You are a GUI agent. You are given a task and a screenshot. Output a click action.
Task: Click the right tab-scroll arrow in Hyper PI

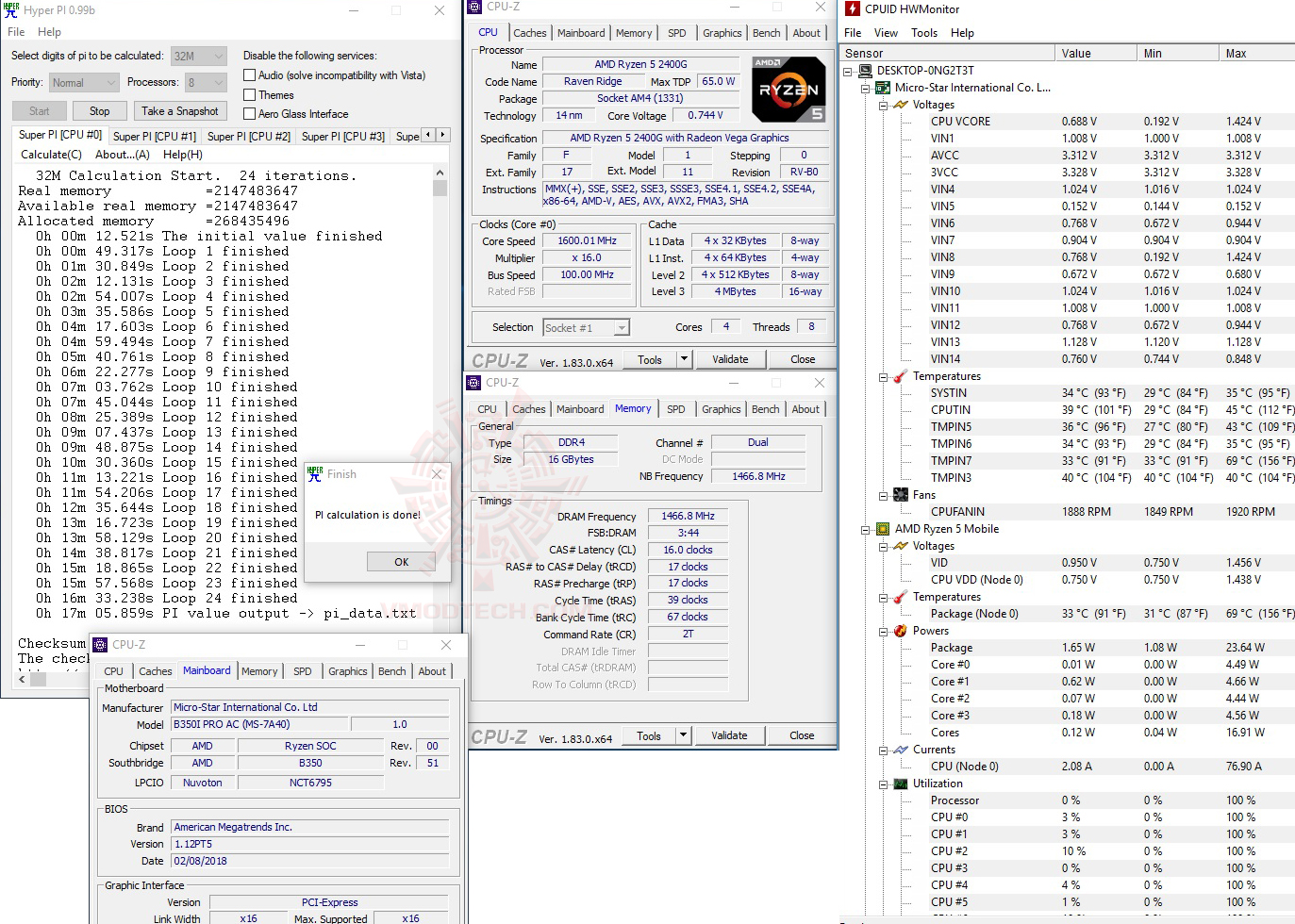(443, 135)
